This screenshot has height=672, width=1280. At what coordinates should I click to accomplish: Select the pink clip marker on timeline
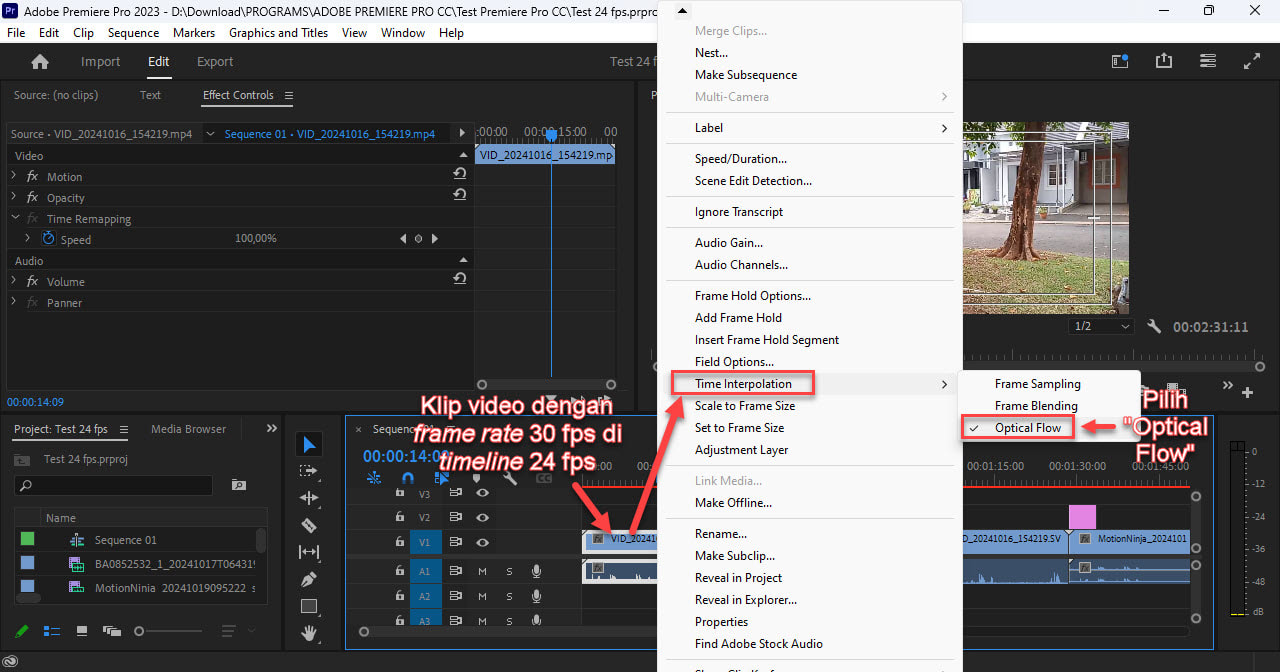pyautogui.click(x=1082, y=517)
